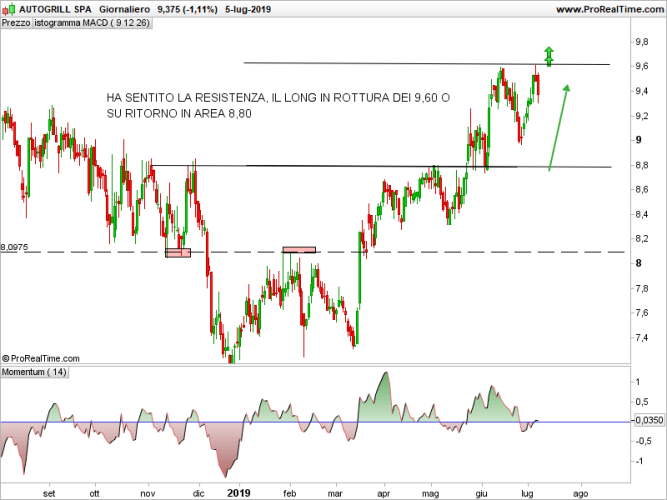This screenshot has width=667, height=500.
Task: Click the 2019 year marker on time axis
Action: pyautogui.click(x=239, y=492)
